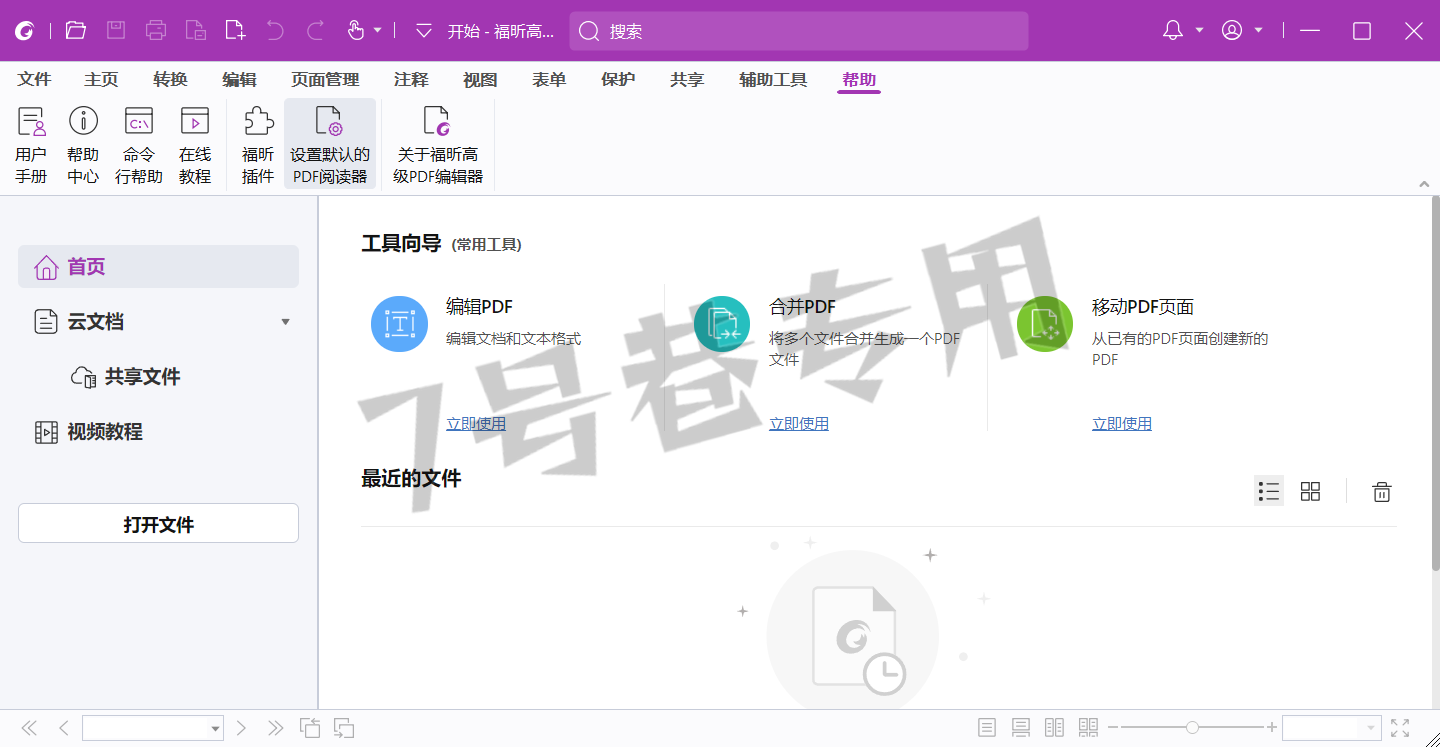Switch recent files to thumbnail grid view
1440x747 pixels.
[x=1310, y=491]
